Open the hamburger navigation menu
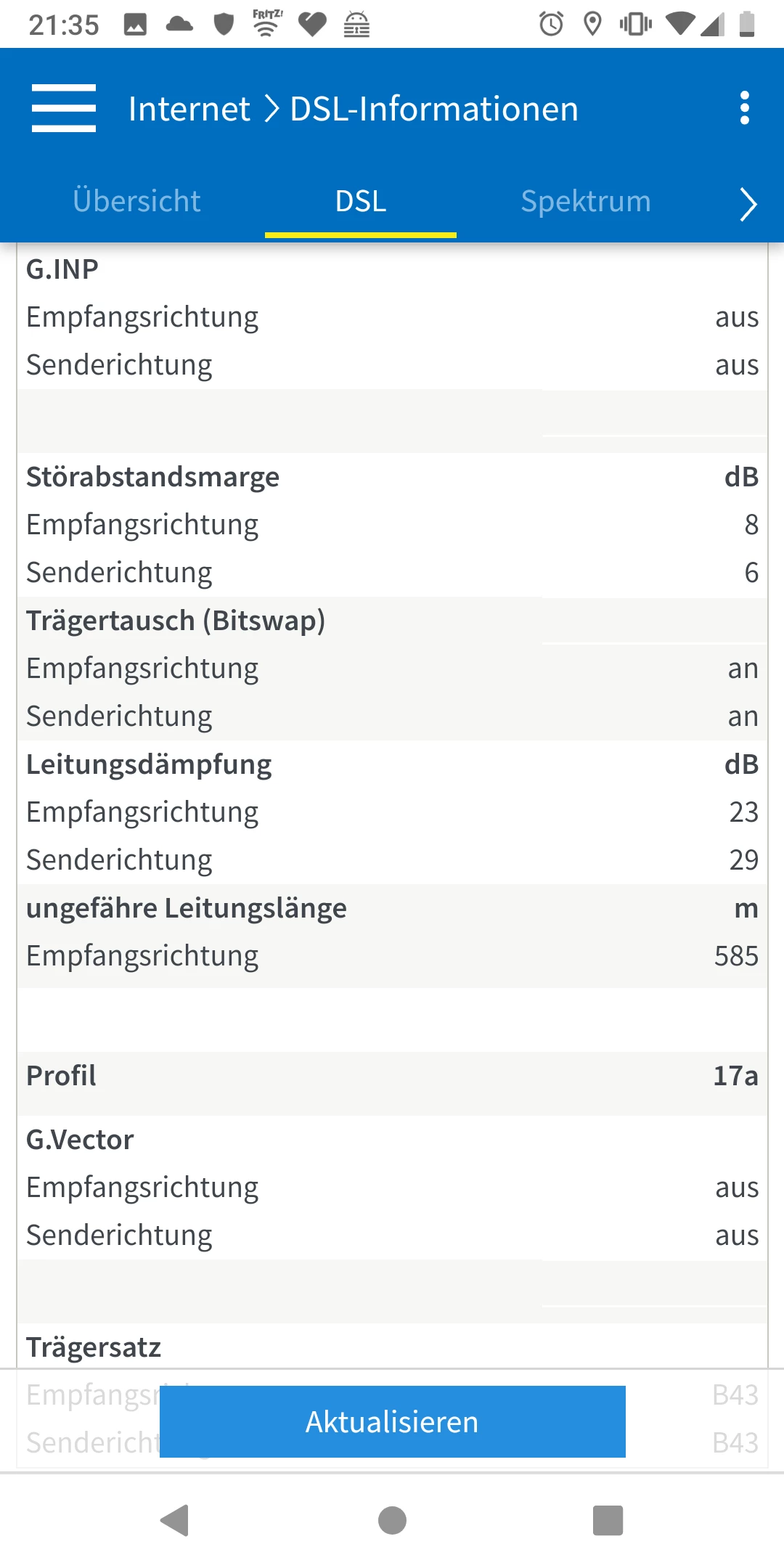Image resolution: width=784 pixels, height=1568 pixels. (x=64, y=108)
